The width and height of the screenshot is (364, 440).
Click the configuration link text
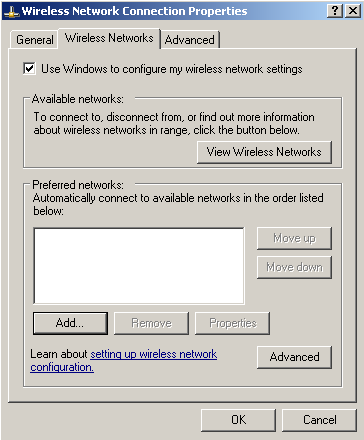(x=62, y=367)
